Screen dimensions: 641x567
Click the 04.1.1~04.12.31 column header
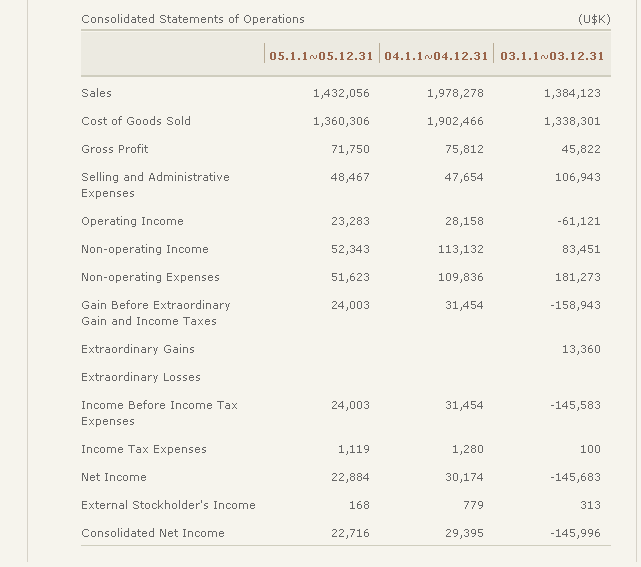(x=436, y=55)
